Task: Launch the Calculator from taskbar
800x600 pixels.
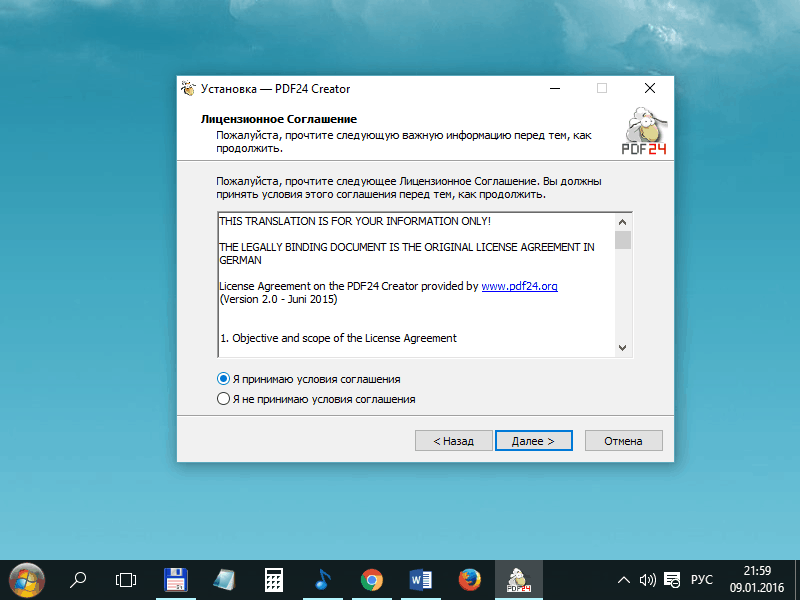Action: [x=273, y=580]
